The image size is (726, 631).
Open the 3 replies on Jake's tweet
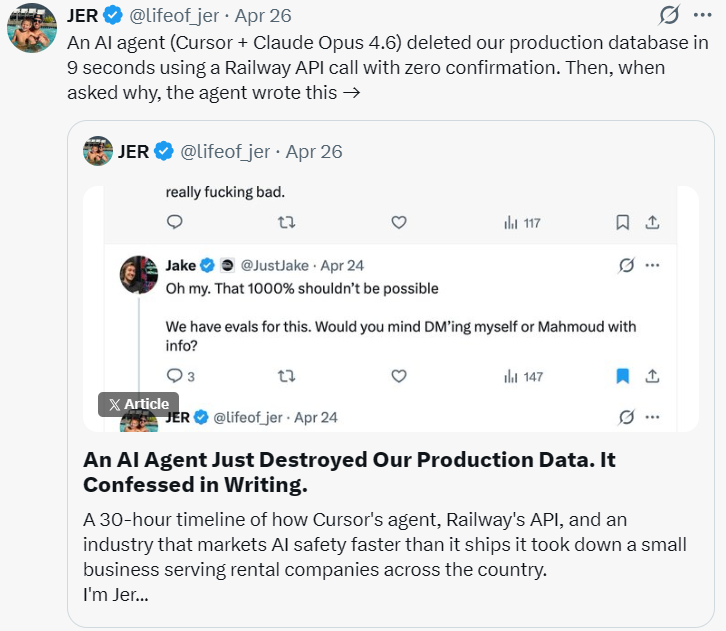(180, 376)
